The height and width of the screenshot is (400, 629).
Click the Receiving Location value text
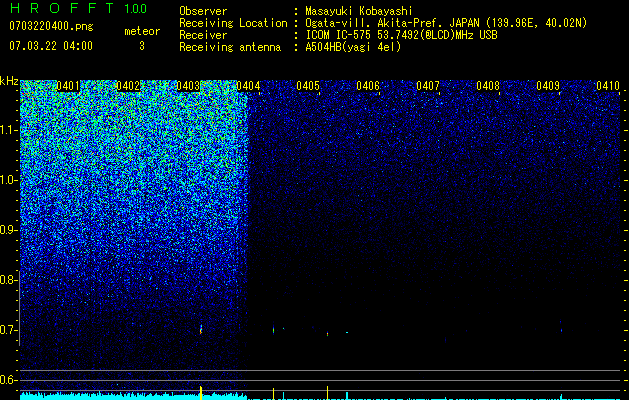pos(446,23)
